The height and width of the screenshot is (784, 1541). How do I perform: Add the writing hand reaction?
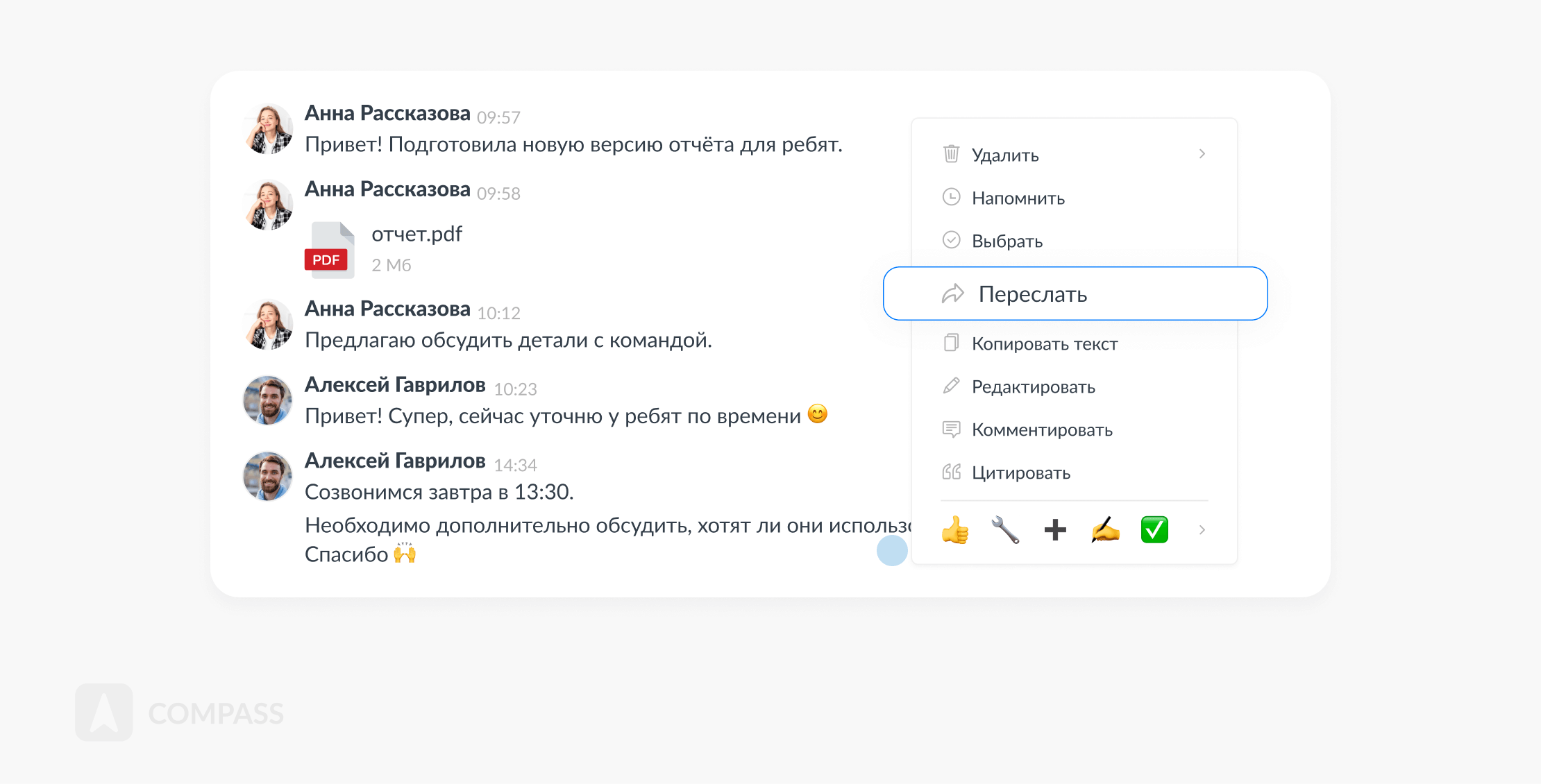pos(1105,530)
